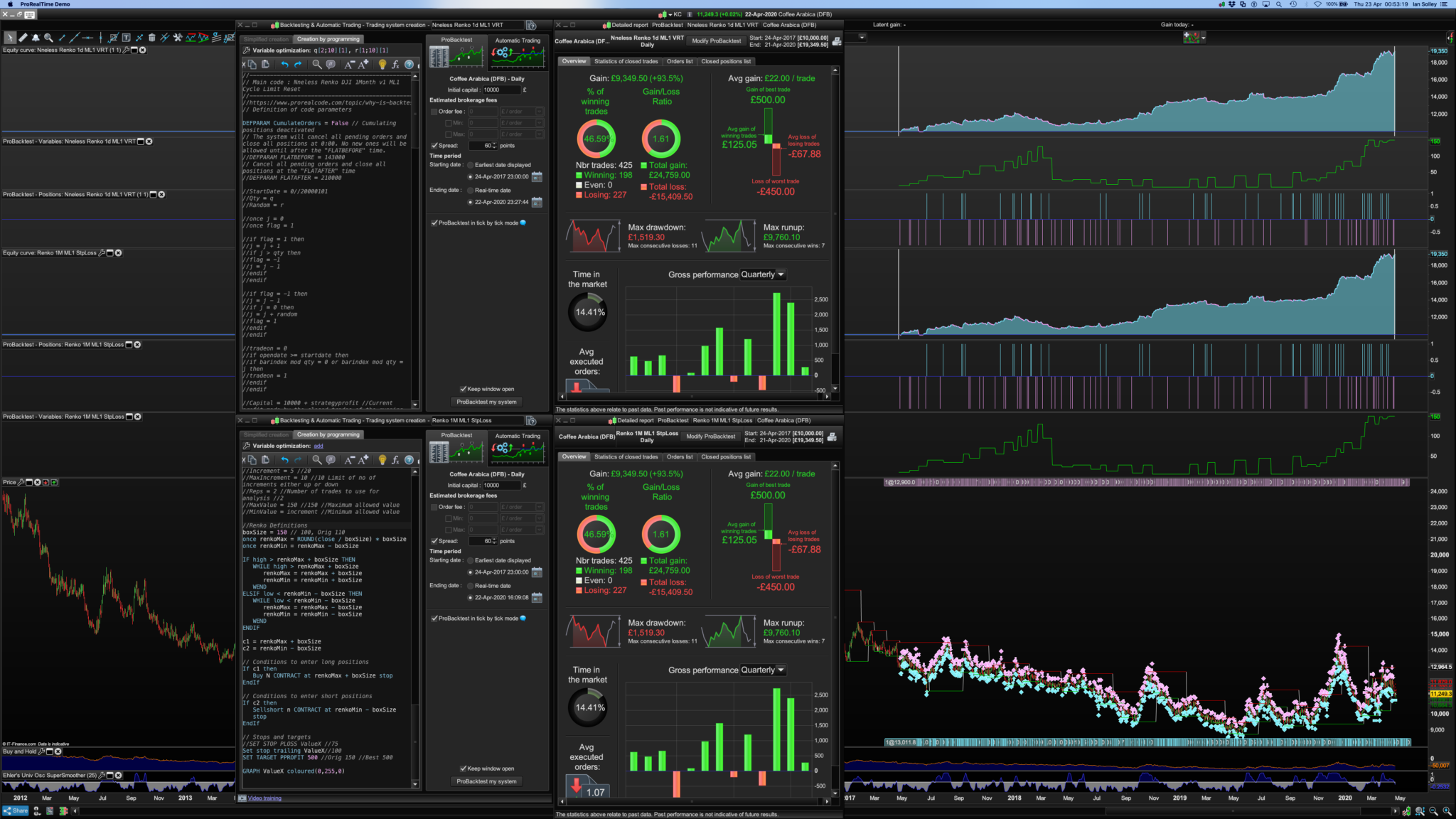Click the alert bell icon in the toolbar
This screenshot has height=819, width=1456.
click(x=36, y=38)
